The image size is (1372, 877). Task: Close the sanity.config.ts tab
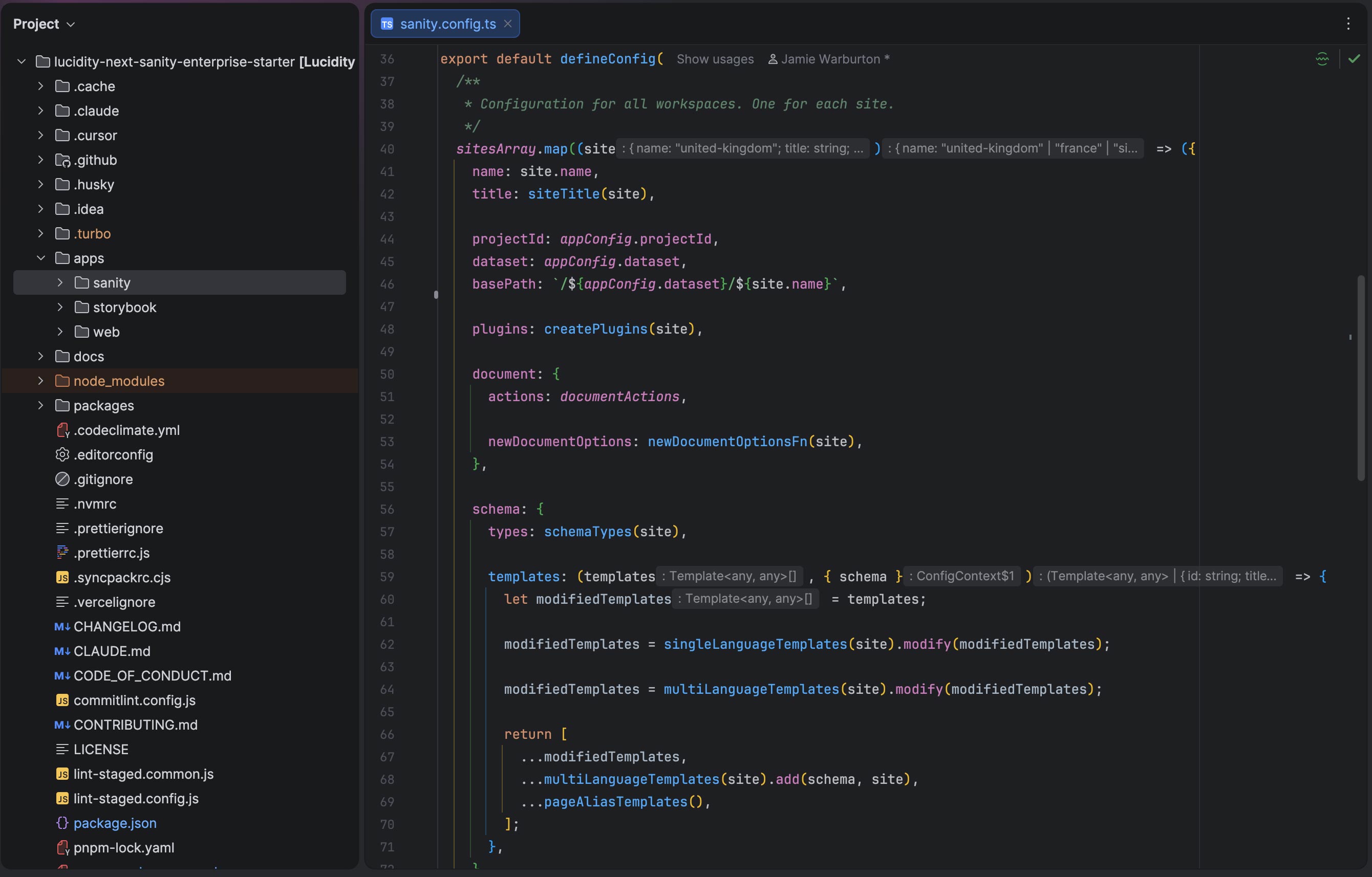pyautogui.click(x=508, y=24)
